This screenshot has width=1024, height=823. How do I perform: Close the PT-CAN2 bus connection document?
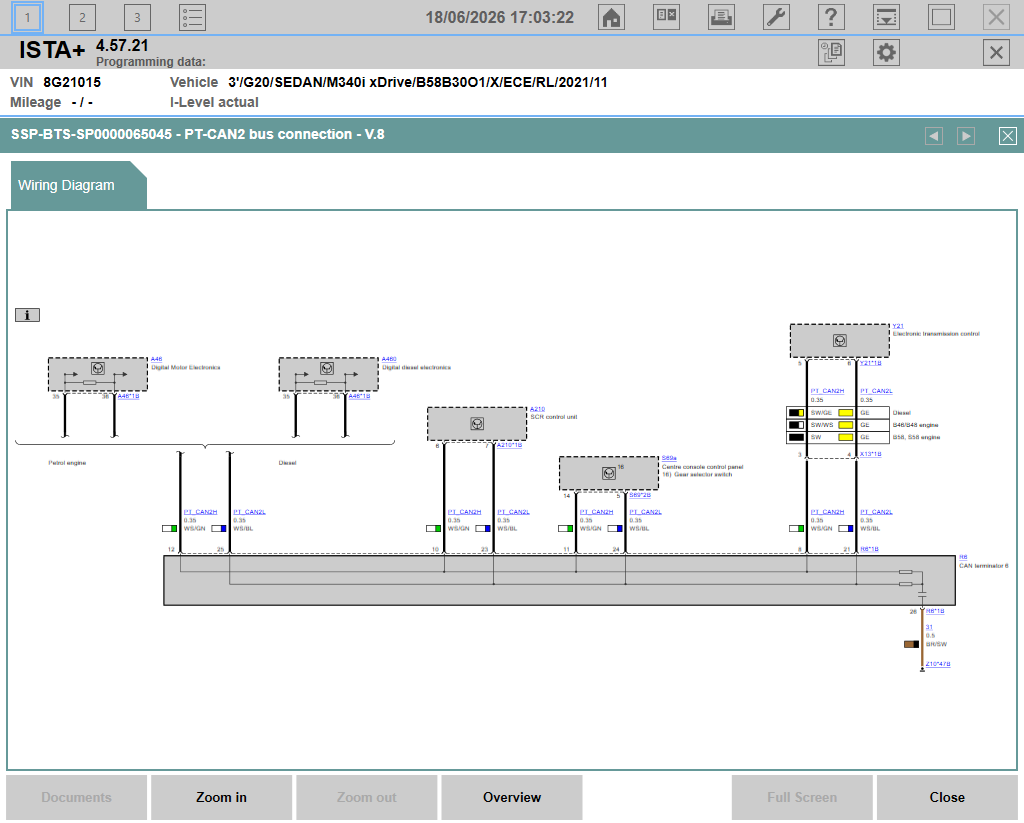tap(1008, 136)
